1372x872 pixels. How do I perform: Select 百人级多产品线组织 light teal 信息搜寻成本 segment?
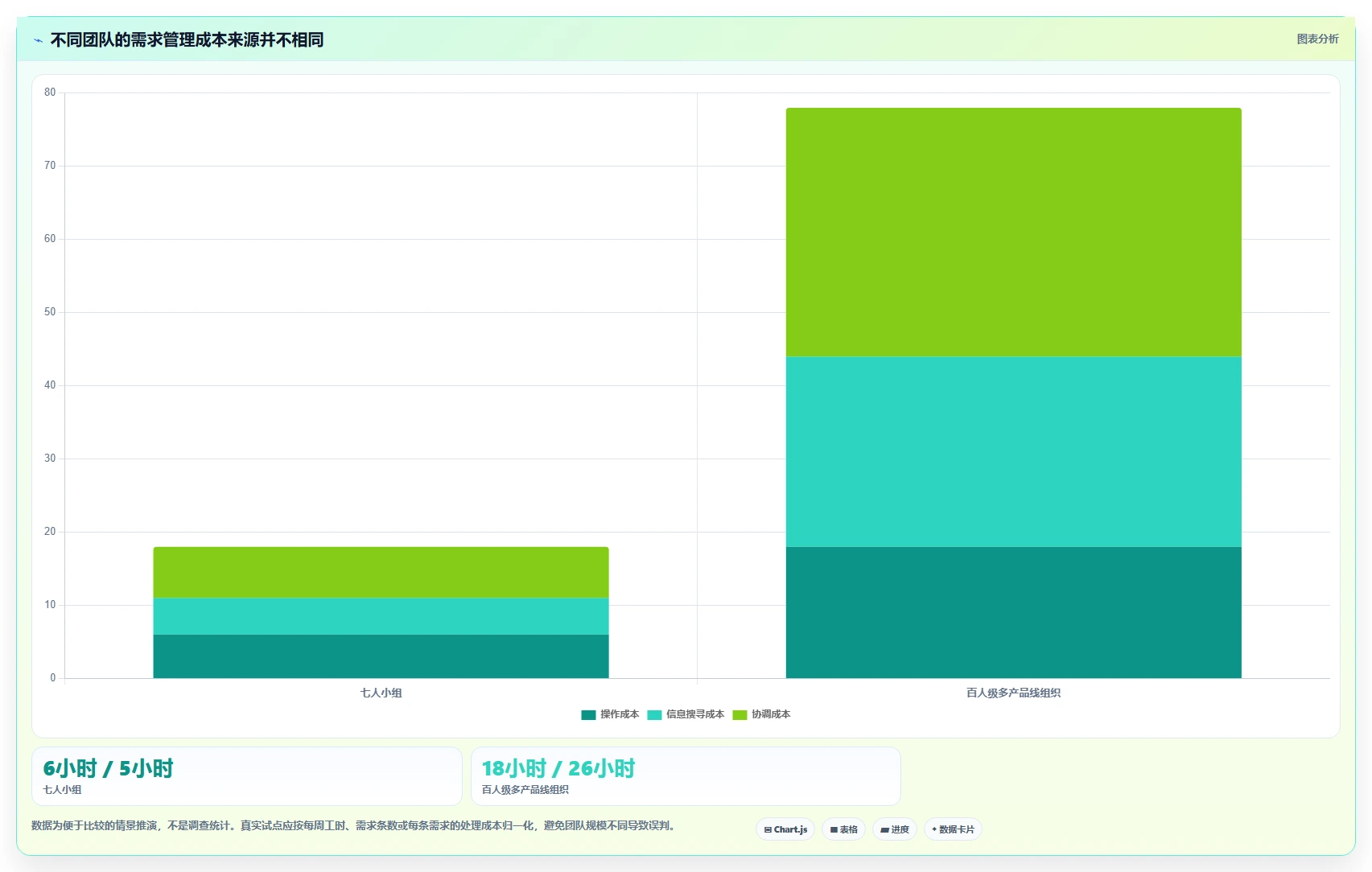[x=1013, y=451]
